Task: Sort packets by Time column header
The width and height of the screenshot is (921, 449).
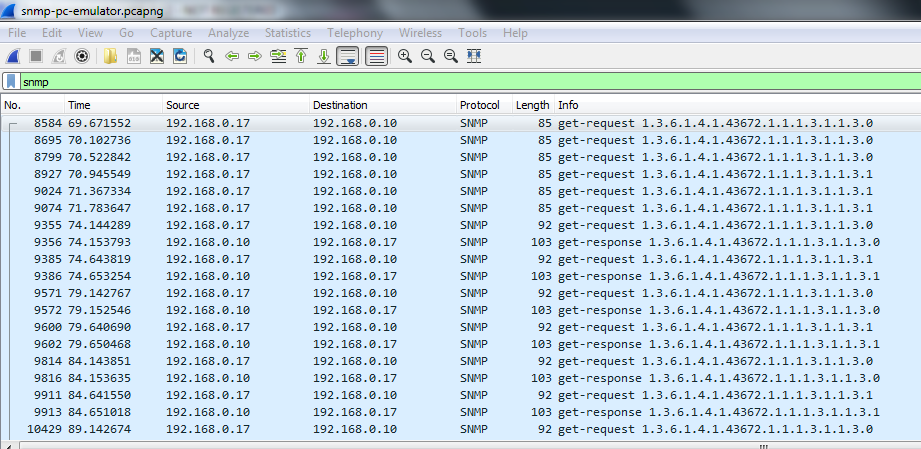Action: 79,105
